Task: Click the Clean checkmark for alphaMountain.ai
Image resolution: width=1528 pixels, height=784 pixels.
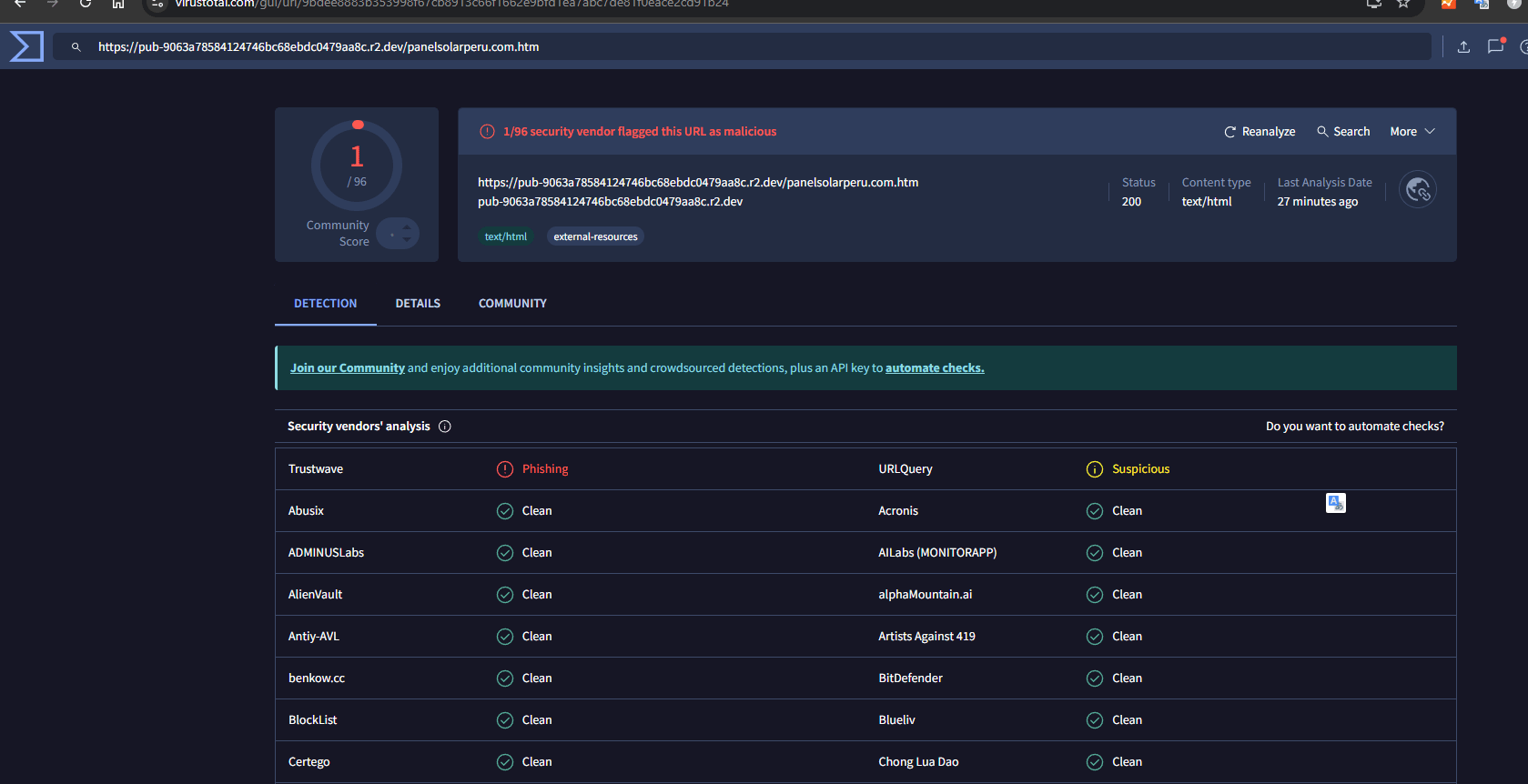Action: [x=1095, y=595]
